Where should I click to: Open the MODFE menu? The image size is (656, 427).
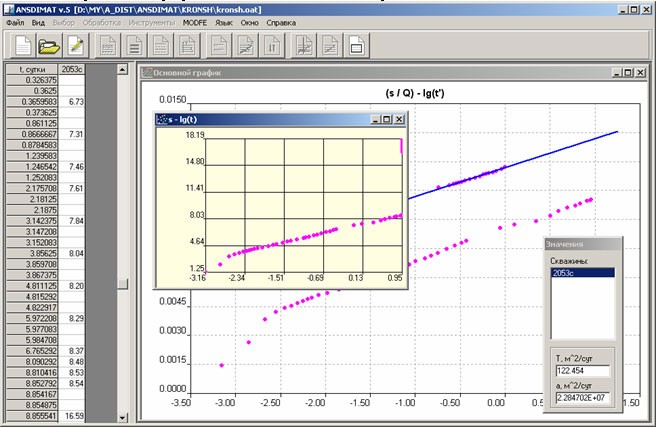tap(196, 21)
